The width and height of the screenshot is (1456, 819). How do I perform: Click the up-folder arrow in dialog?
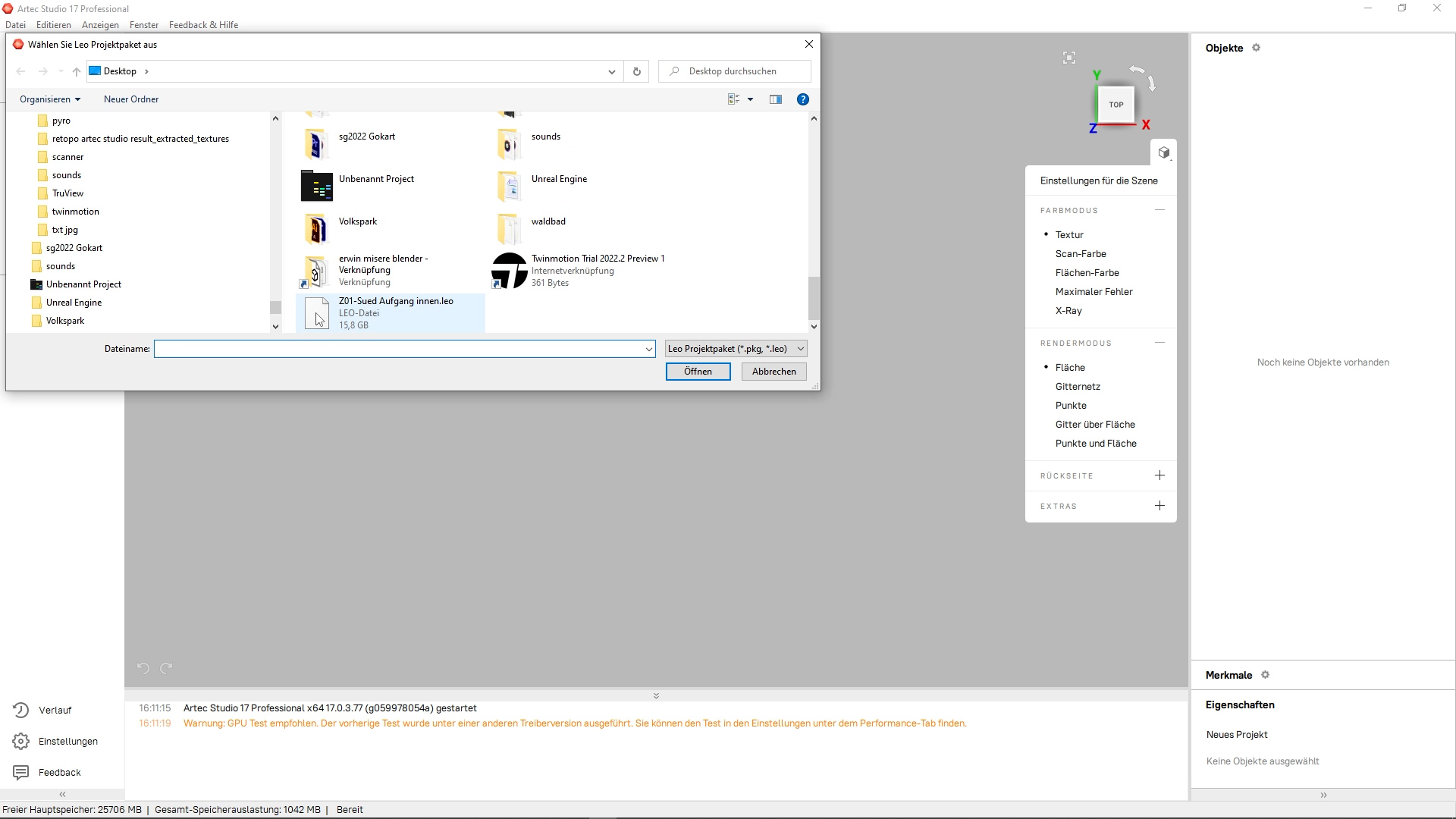[76, 71]
